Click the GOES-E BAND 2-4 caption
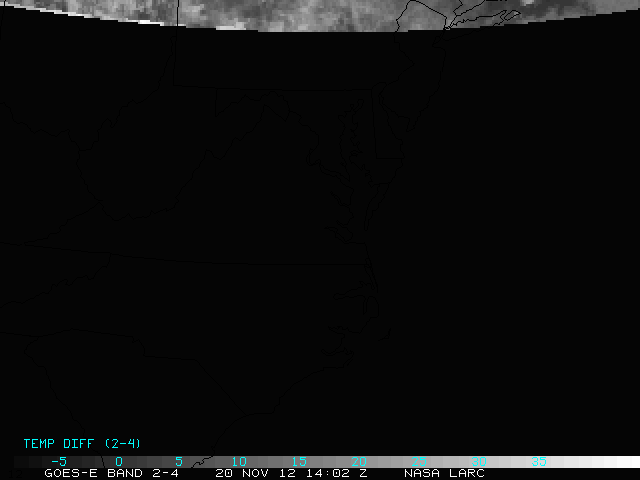640x480 pixels. point(111,473)
